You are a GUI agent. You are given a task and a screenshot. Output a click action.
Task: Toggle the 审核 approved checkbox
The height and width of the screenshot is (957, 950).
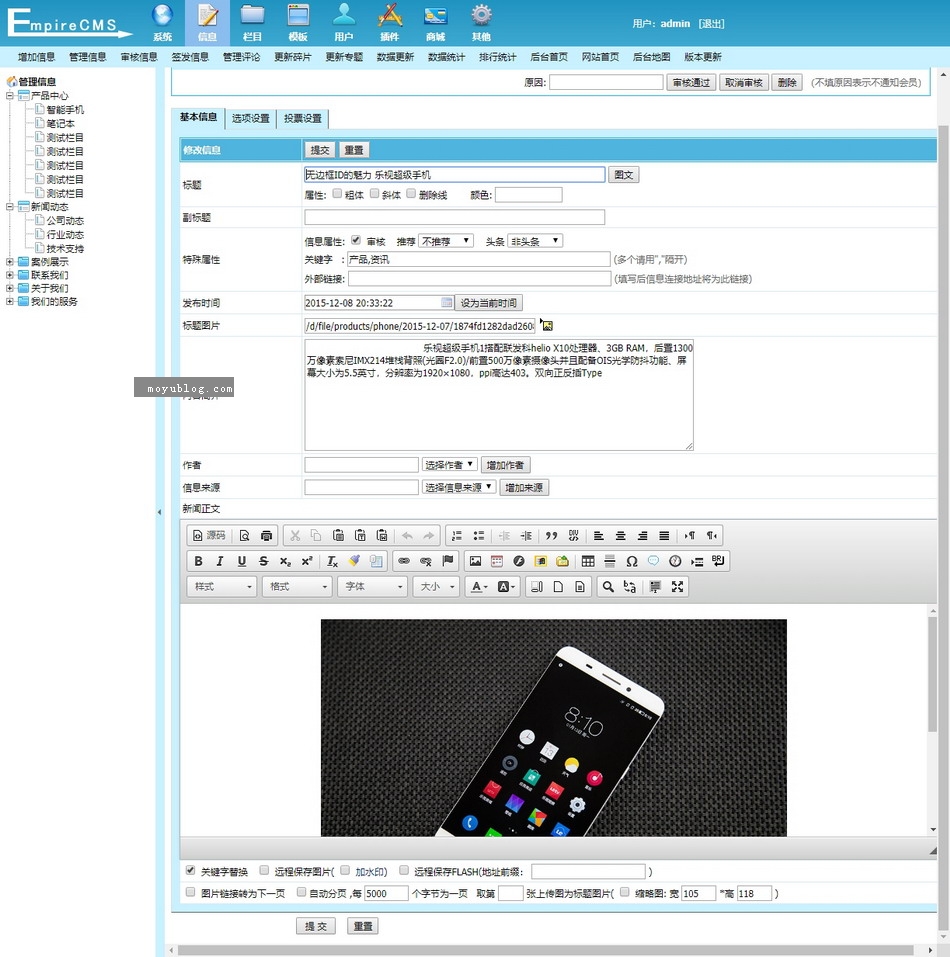point(356,240)
